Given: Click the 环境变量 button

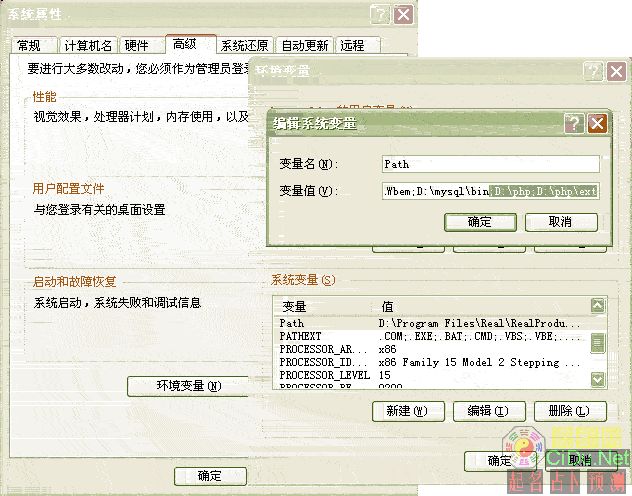Looking at the screenshot, I should [x=188, y=386].
